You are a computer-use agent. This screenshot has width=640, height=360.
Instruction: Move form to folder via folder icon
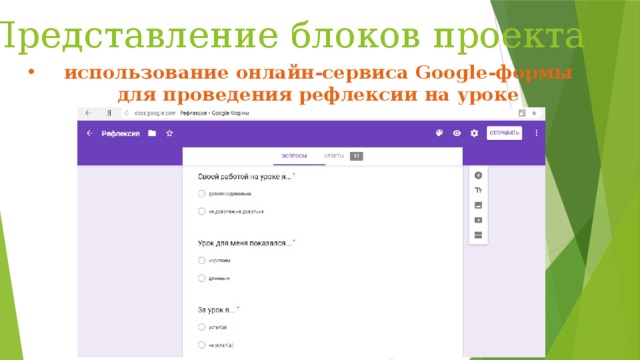click(x=152, y=133)
